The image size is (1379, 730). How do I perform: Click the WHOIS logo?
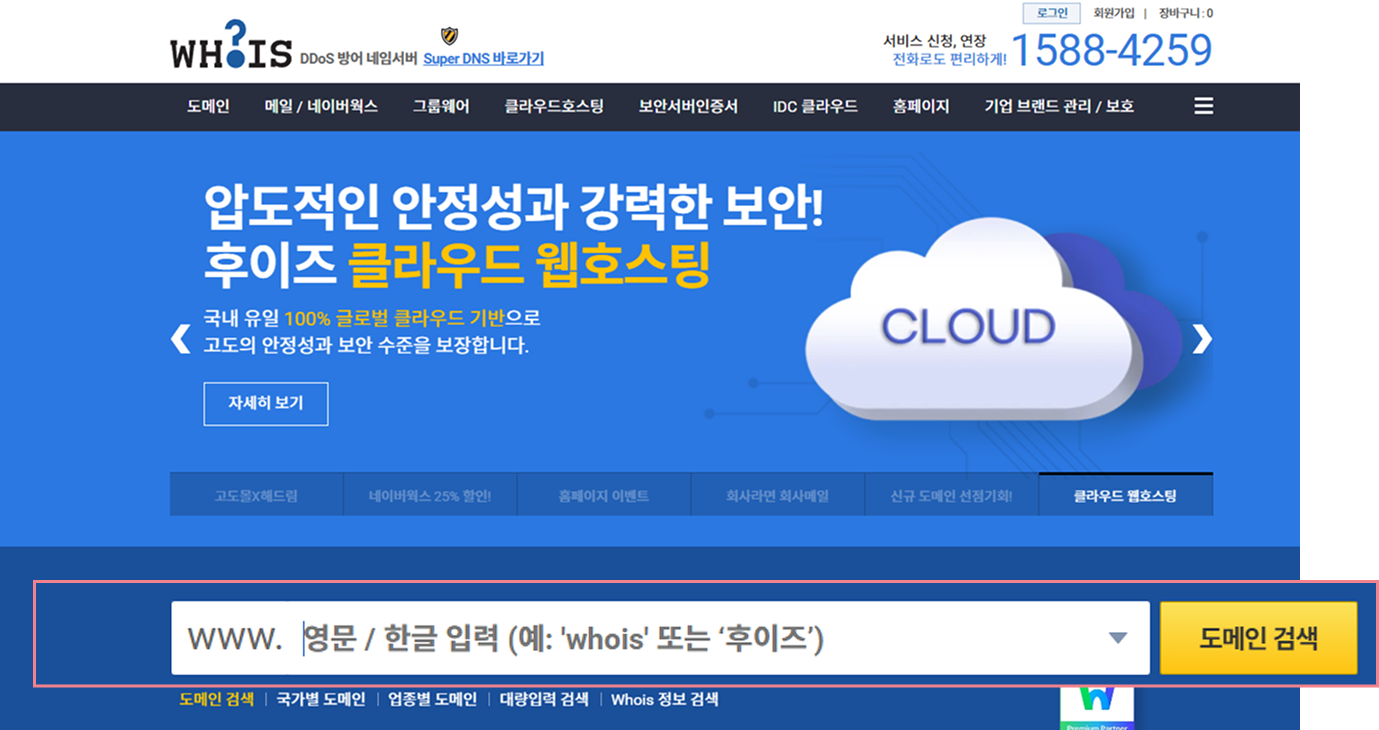click(231, 46)
